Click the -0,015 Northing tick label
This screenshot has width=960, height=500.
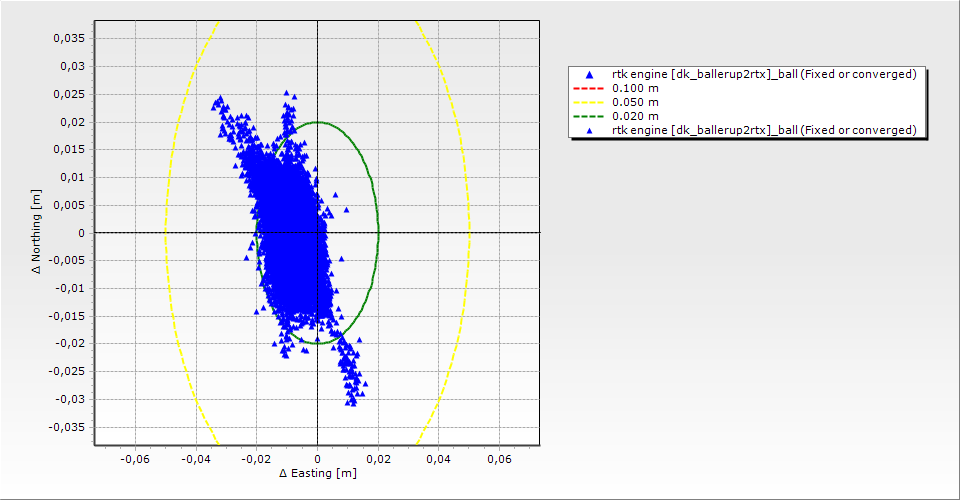pyautogui.click(x=67, y=316)
